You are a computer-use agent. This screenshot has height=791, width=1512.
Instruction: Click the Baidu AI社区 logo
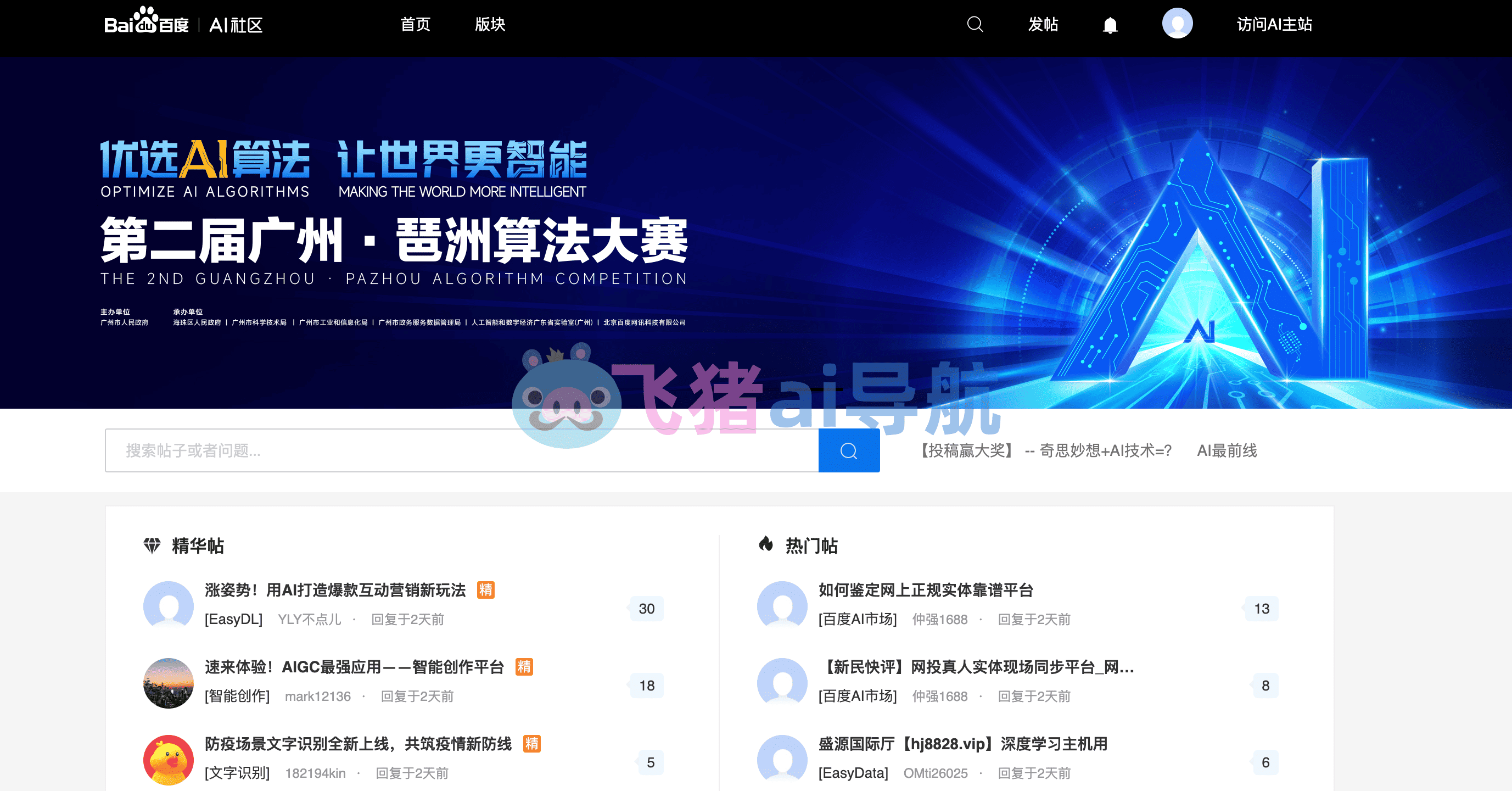(182, 25)
